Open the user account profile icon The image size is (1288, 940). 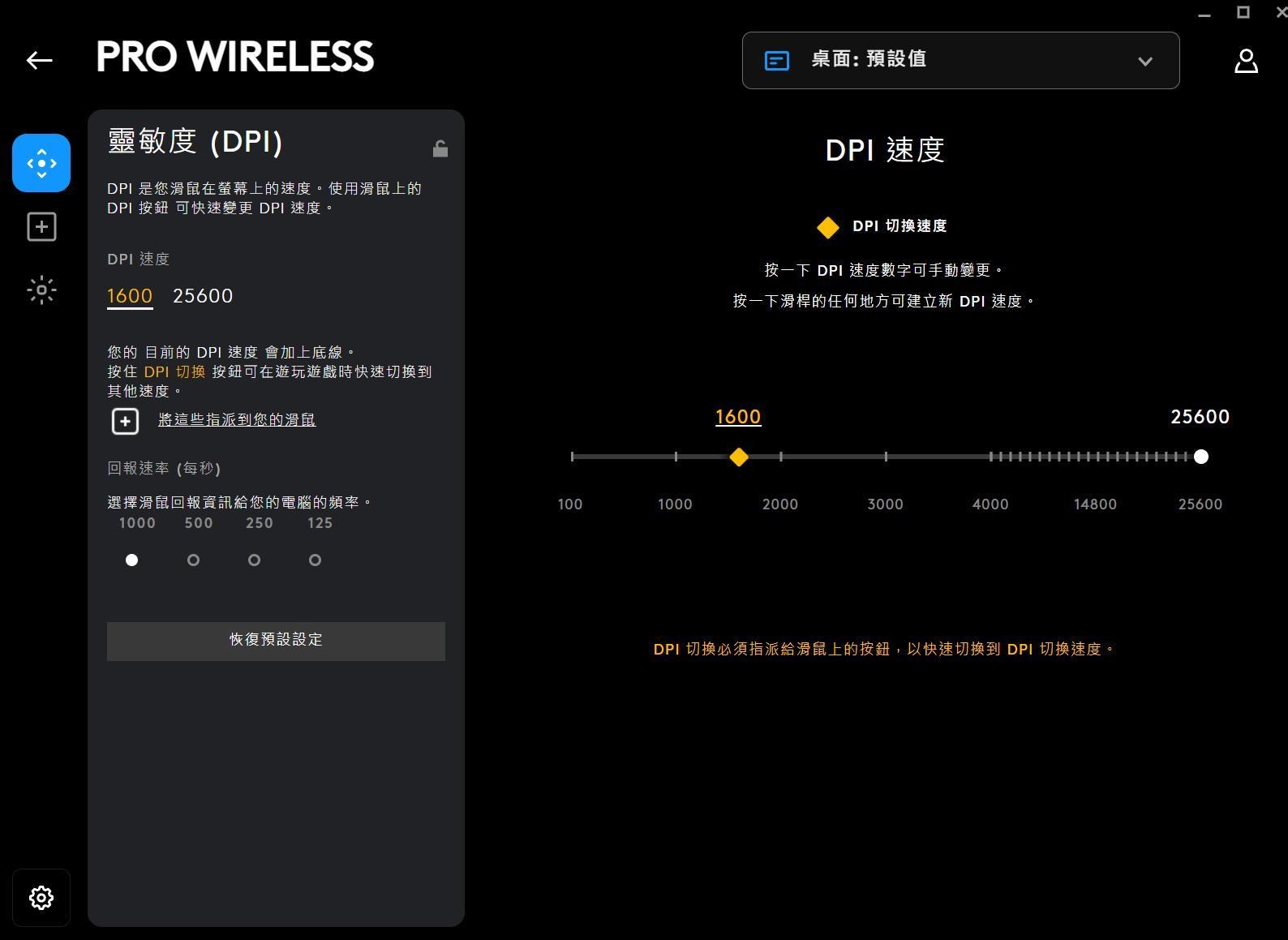(1246, 61)
